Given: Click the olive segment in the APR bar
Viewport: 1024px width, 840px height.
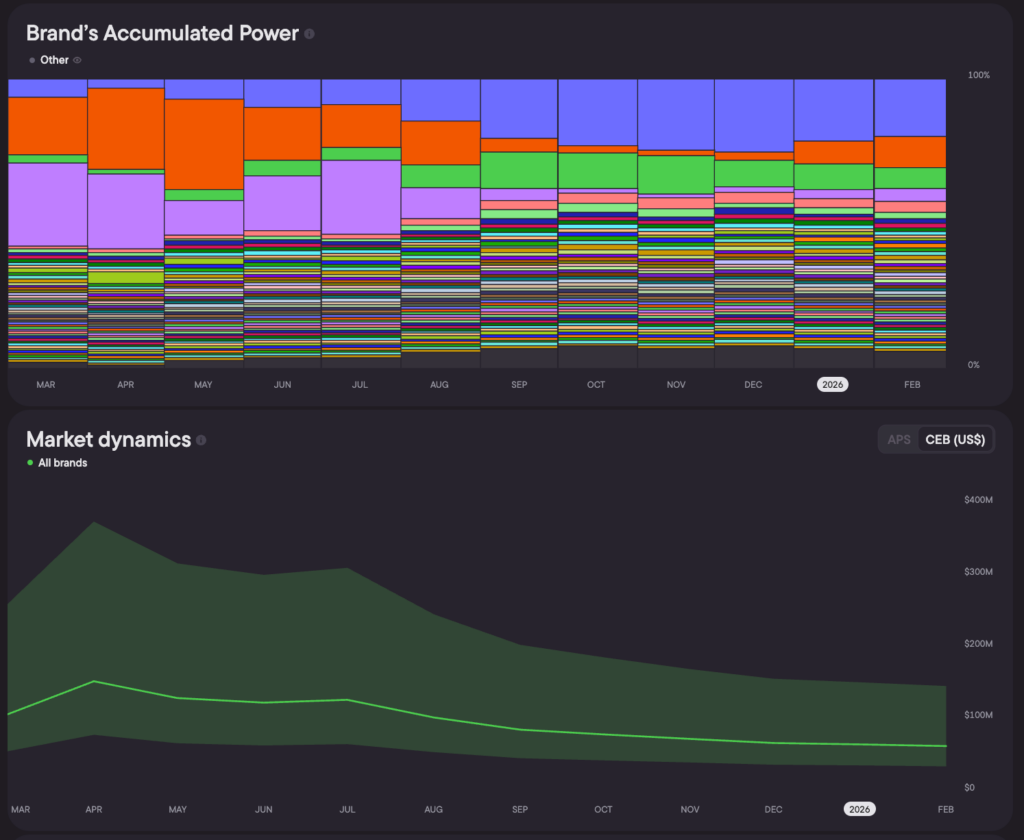Looking at the screenshot, I should point(126,277).
